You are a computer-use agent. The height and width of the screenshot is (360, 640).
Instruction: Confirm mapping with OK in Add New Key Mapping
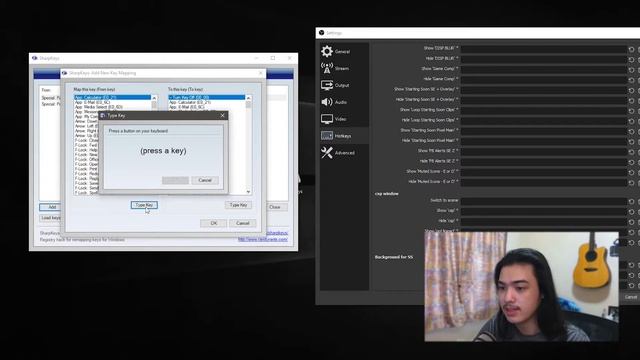(213, 223)
